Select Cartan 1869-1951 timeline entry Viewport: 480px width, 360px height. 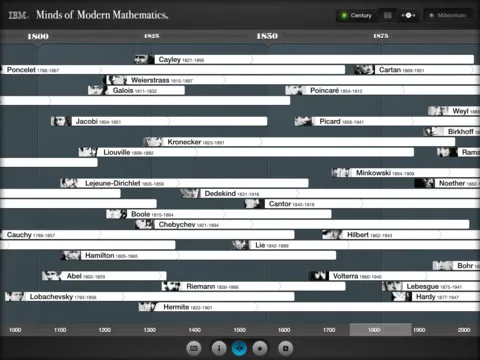tap(417, 70)
